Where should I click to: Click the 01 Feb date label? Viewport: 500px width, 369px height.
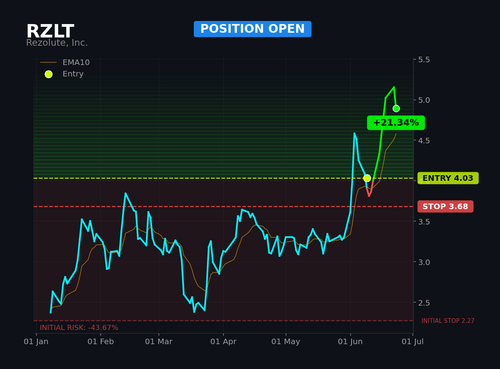tap(101, 342)
